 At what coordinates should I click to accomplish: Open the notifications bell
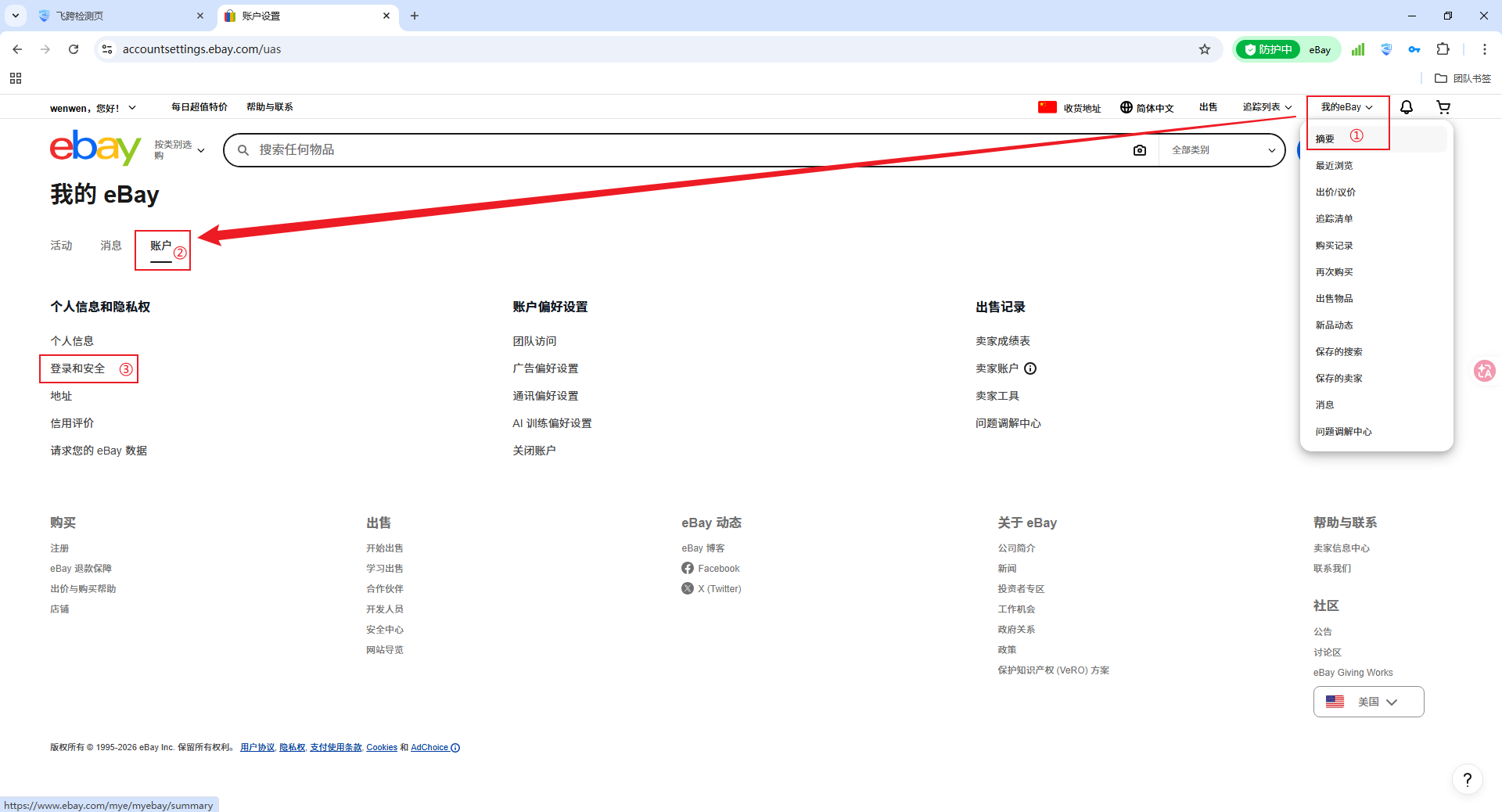click(x=1407, y=107)
